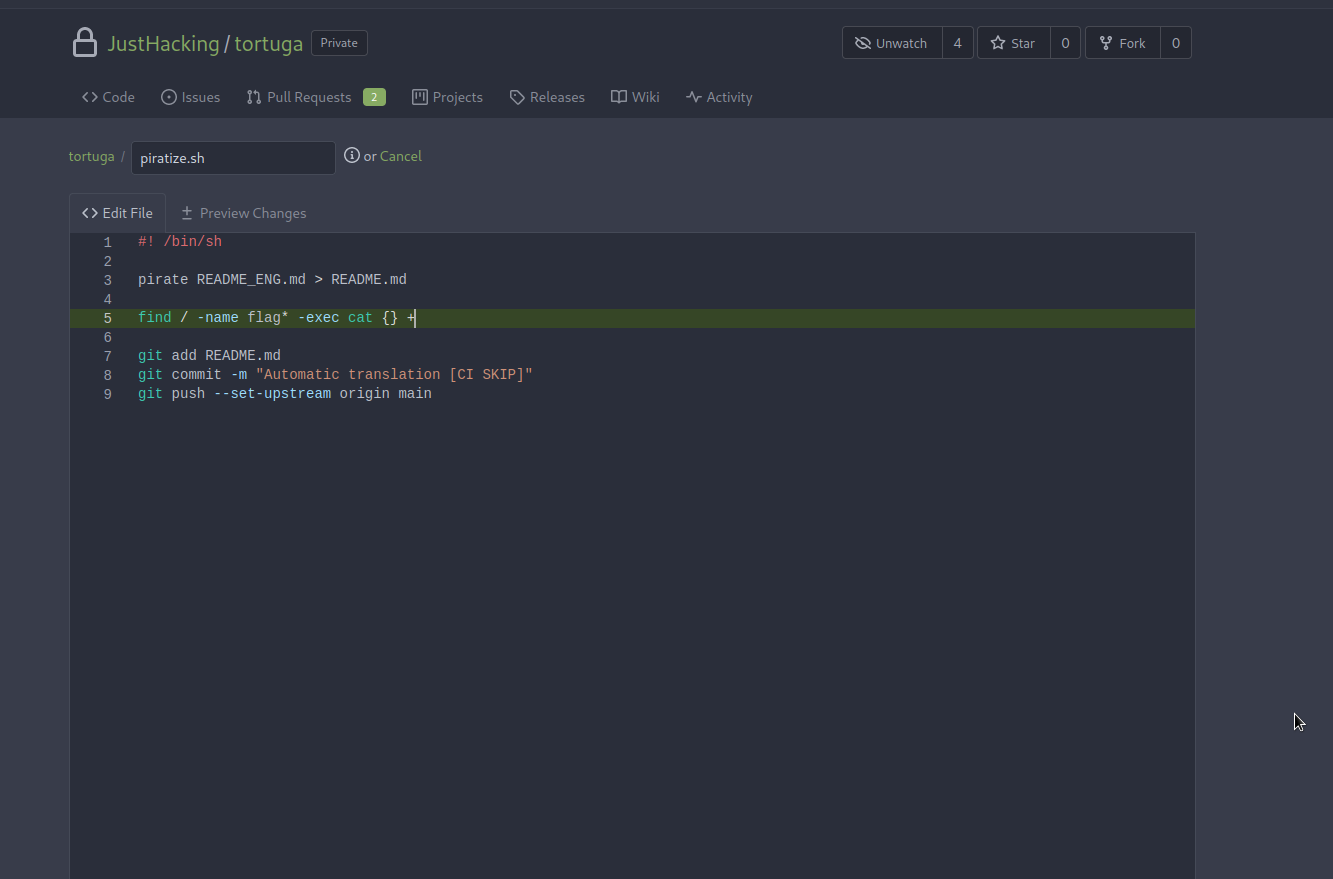Switch to the Projects tab
Viewport: 1333px width, 879px height.
447,97
